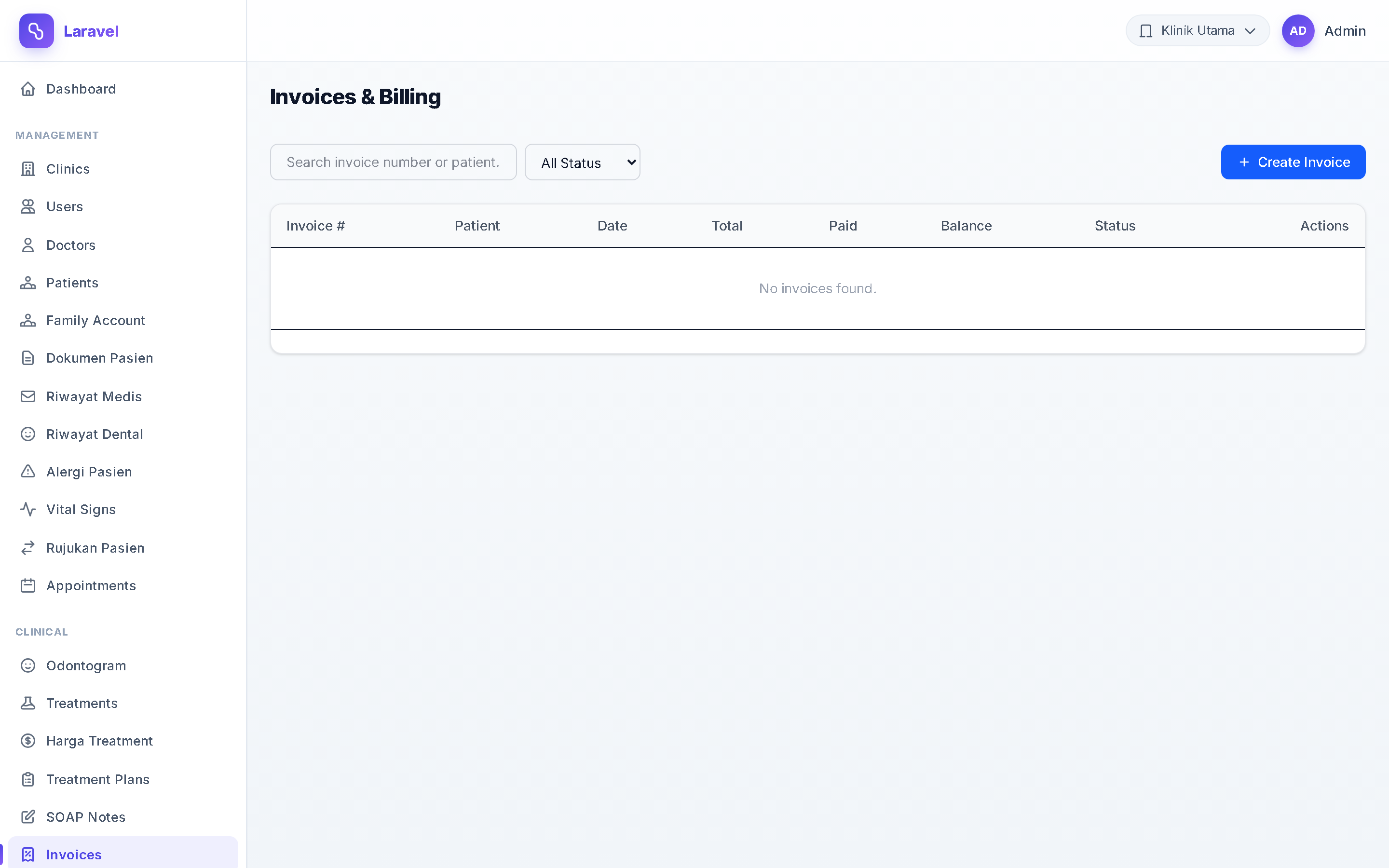
Task: Click the clinic bookmark icon beside Klinik Utama
Action: point(1145,31)
